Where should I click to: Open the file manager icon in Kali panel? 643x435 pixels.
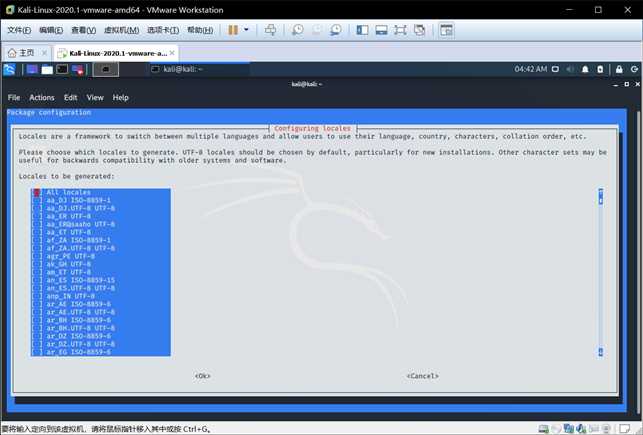point(47,69)
